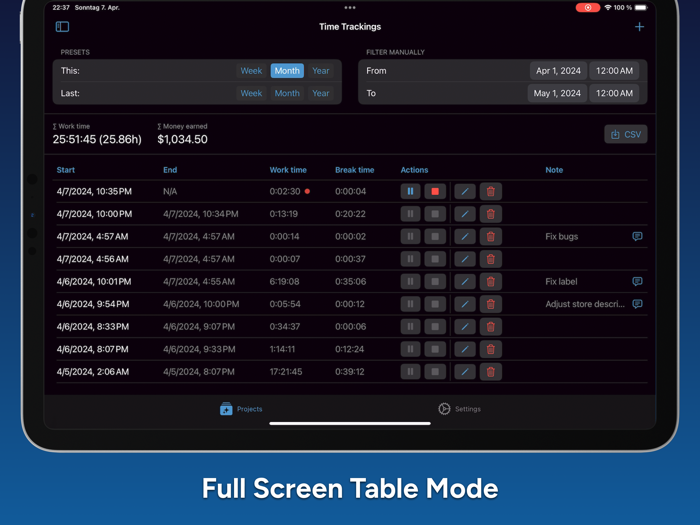The height and width of the screenshot is (525, 700).
Task: Edit the Fix bugs entry
Action: [465, 237]
